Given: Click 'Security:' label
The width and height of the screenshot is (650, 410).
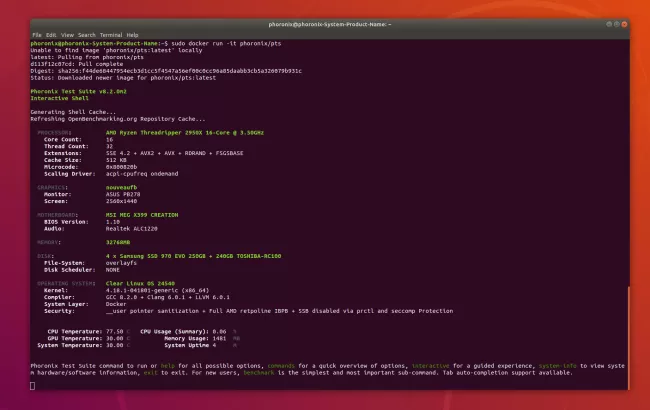Looking at the screenshot, I should click(x=59, y=311).
